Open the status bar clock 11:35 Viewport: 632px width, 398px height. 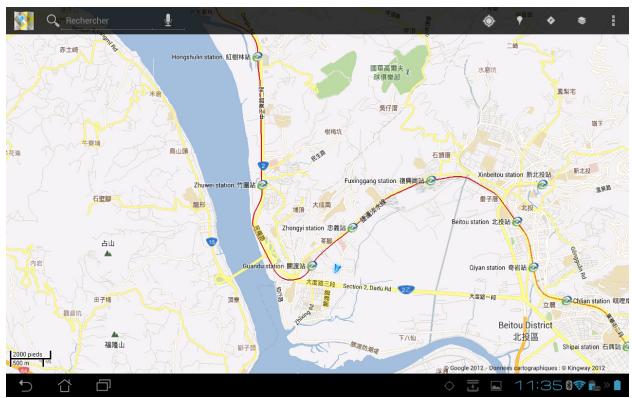539,385
